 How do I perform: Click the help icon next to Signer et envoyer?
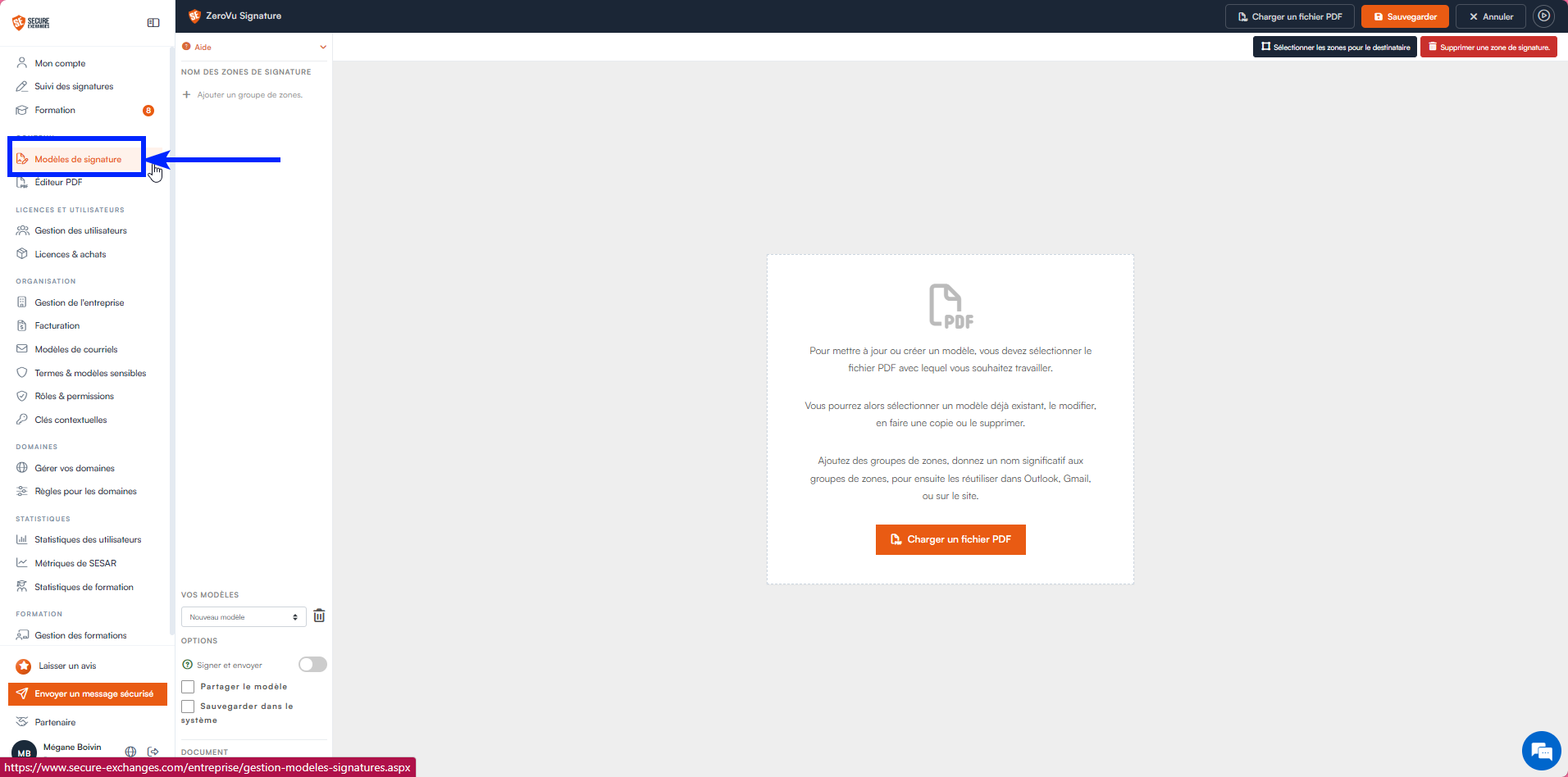(187, 665)
